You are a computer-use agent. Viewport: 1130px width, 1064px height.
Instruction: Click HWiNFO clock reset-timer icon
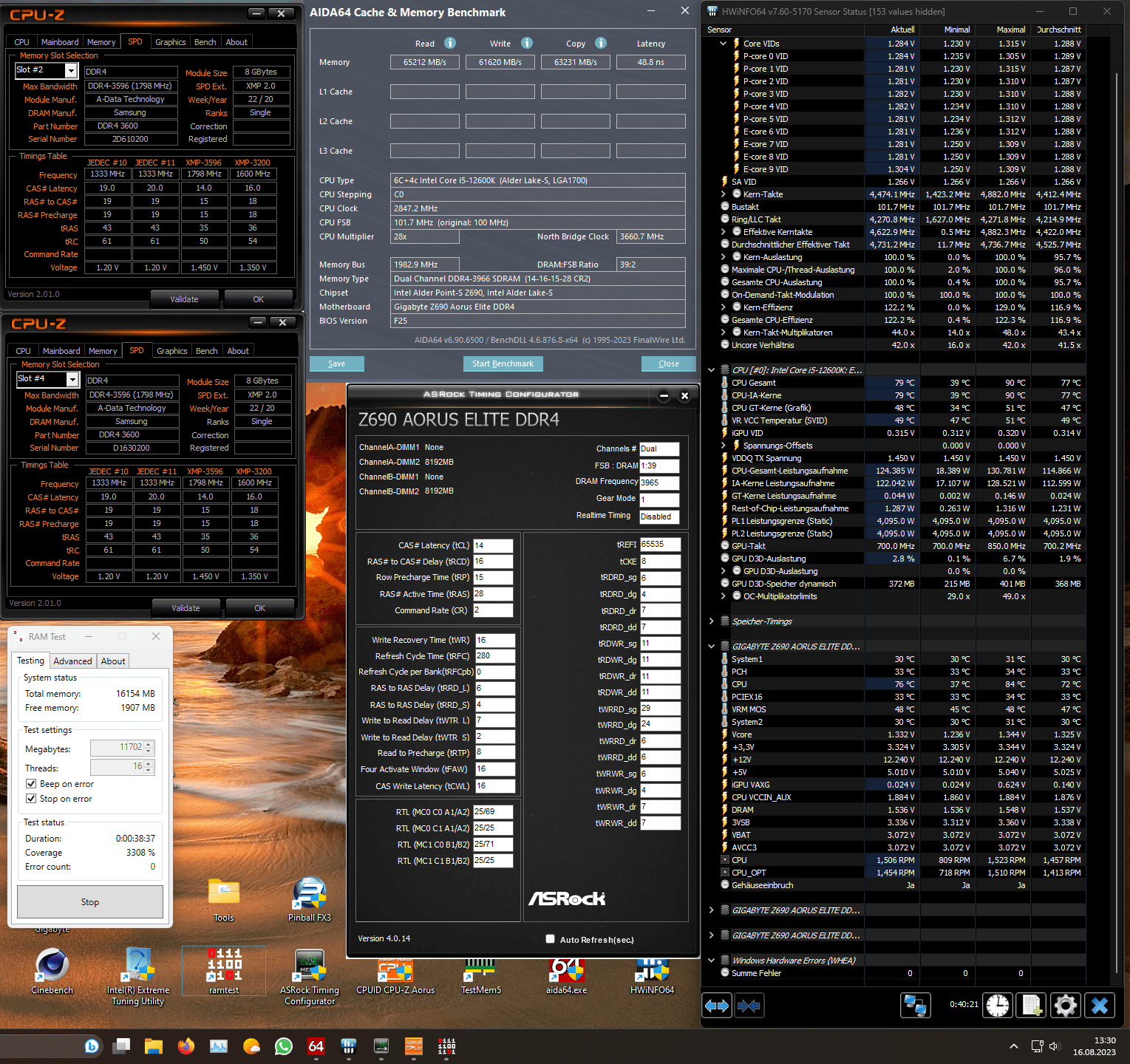[998, 1006]
